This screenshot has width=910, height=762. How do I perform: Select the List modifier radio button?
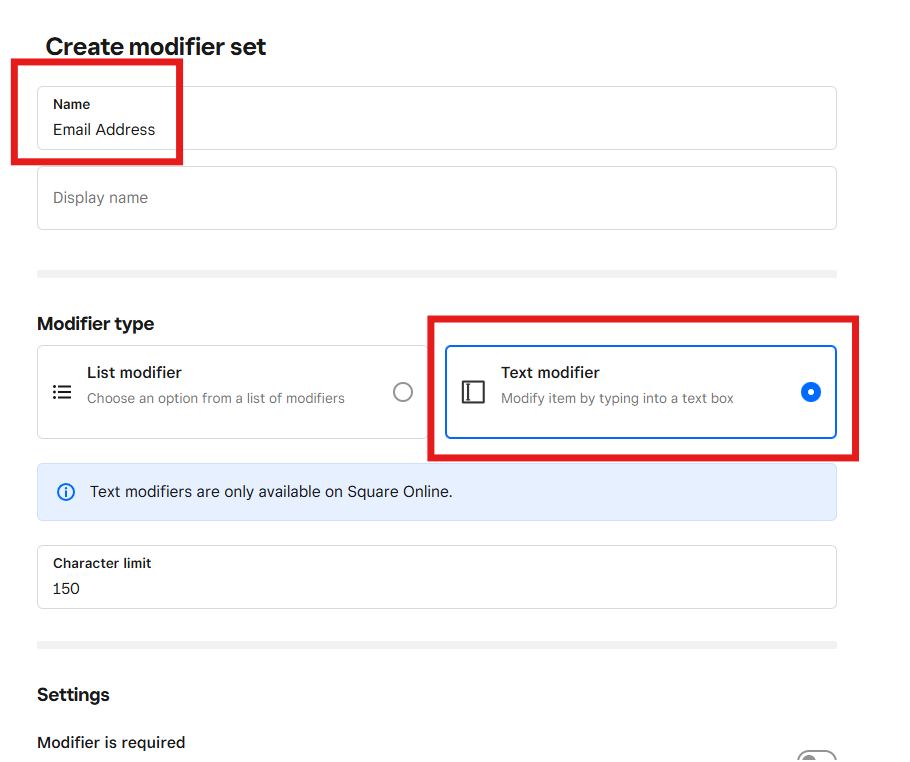pyautogui.click(x=403, y=392)
